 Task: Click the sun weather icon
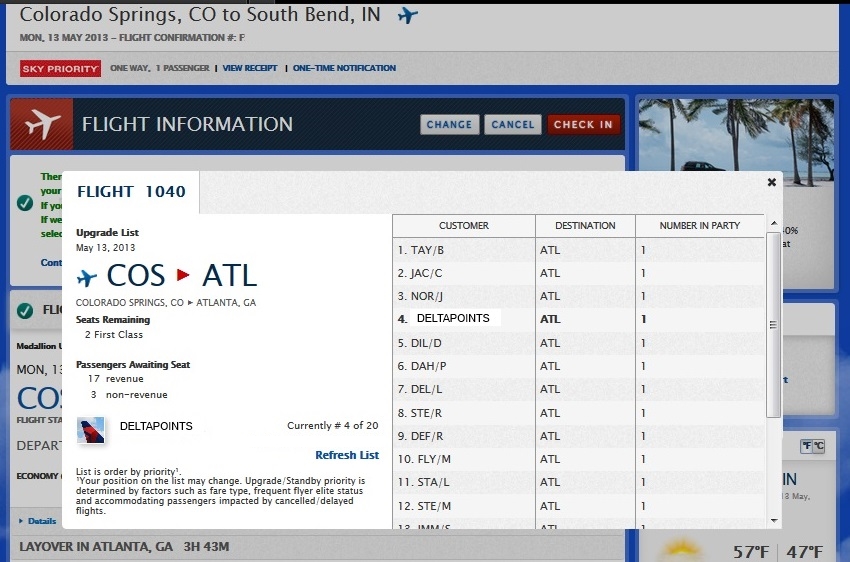[x=681, y=550]
